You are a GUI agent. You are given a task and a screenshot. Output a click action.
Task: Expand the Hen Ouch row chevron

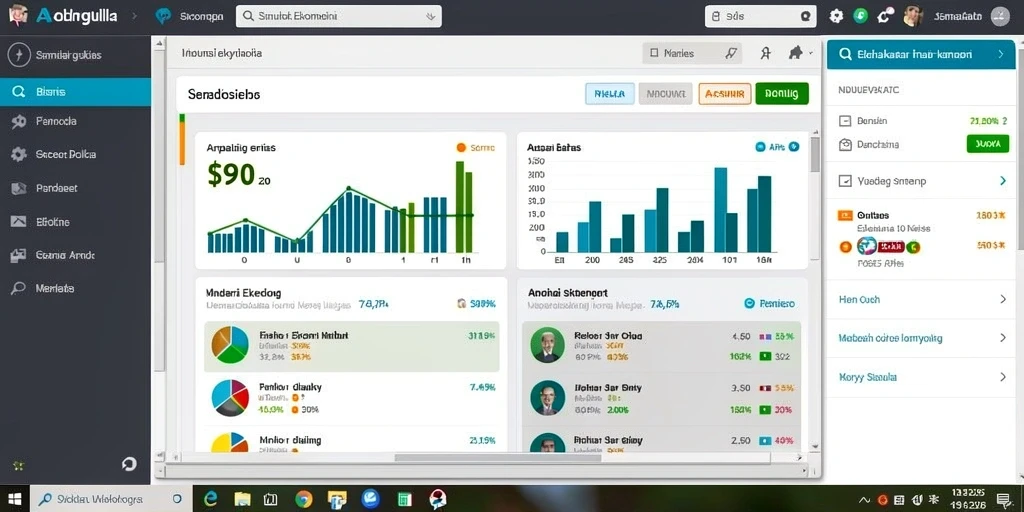(1003, 300)
